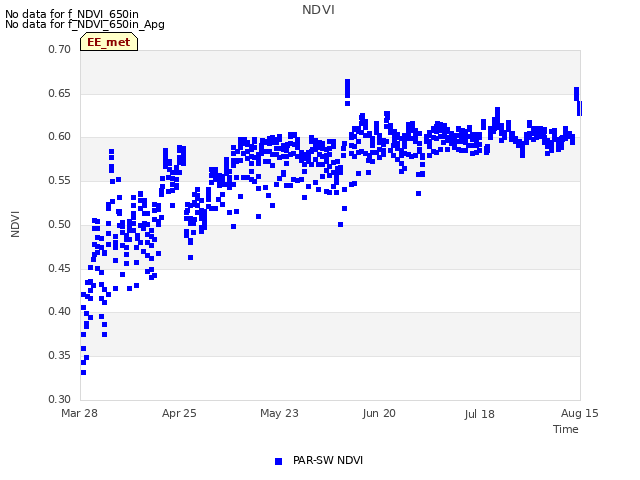Click the 0.70 y-axis tick label
Screen dimensions: 640x480
click(x=60, y=49)
